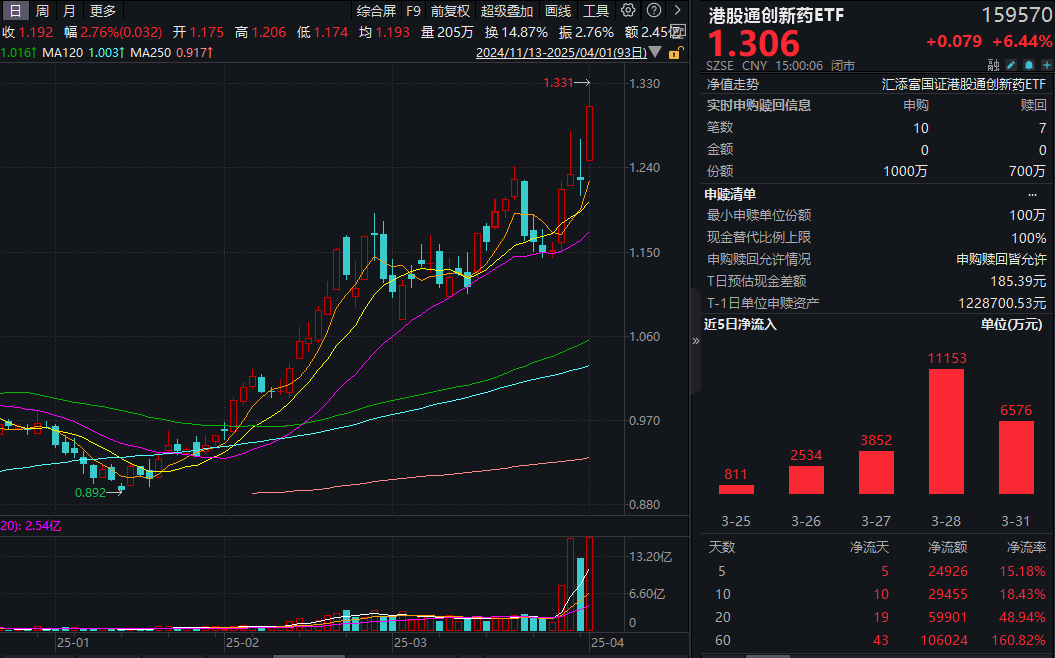Image resolution: width=1055 pixels, height=658 pixels.
Task: Expand the toolbar with the right chevron icon
Action: [677, 10]
